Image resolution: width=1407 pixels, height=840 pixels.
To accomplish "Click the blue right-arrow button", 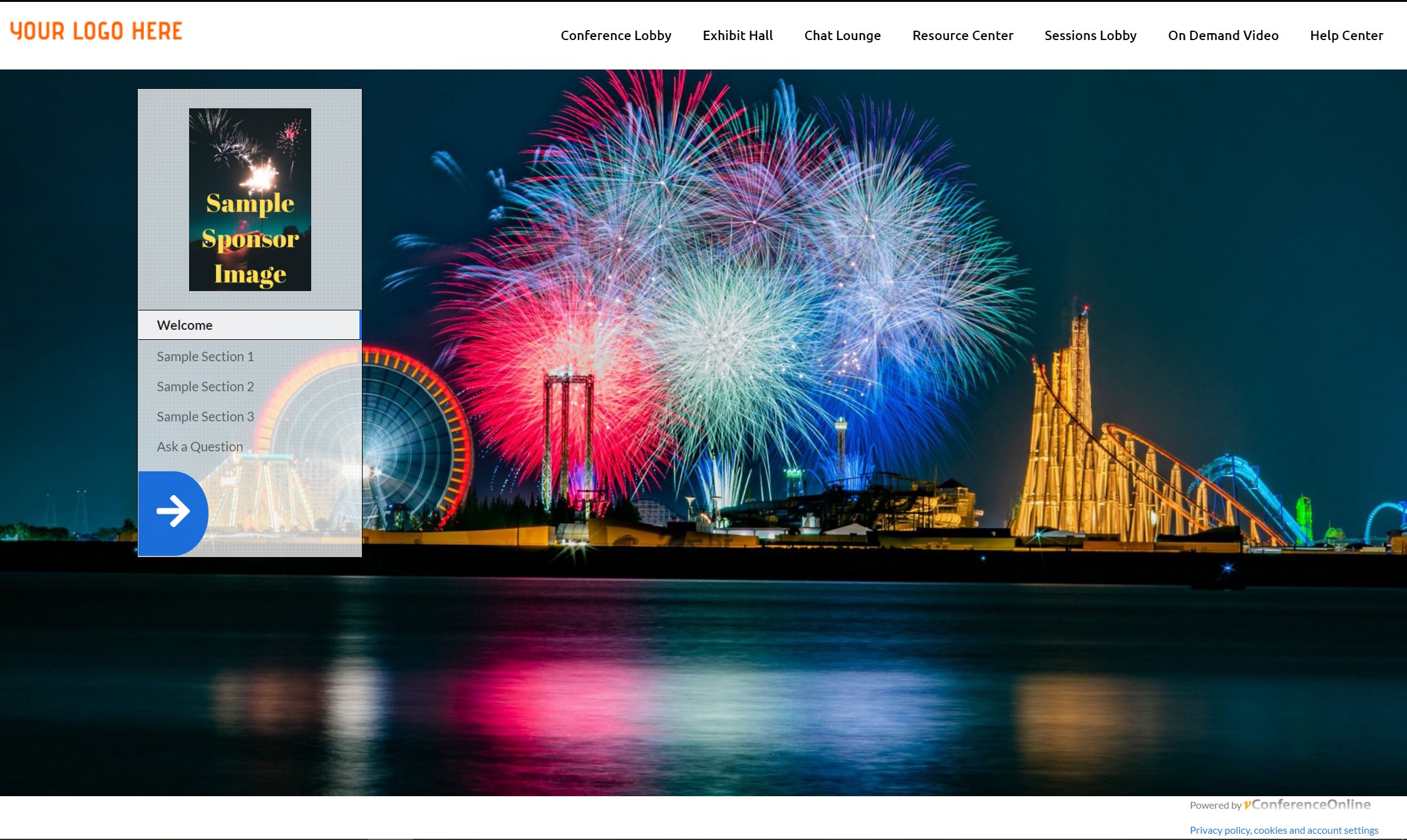I will (173, 513).
